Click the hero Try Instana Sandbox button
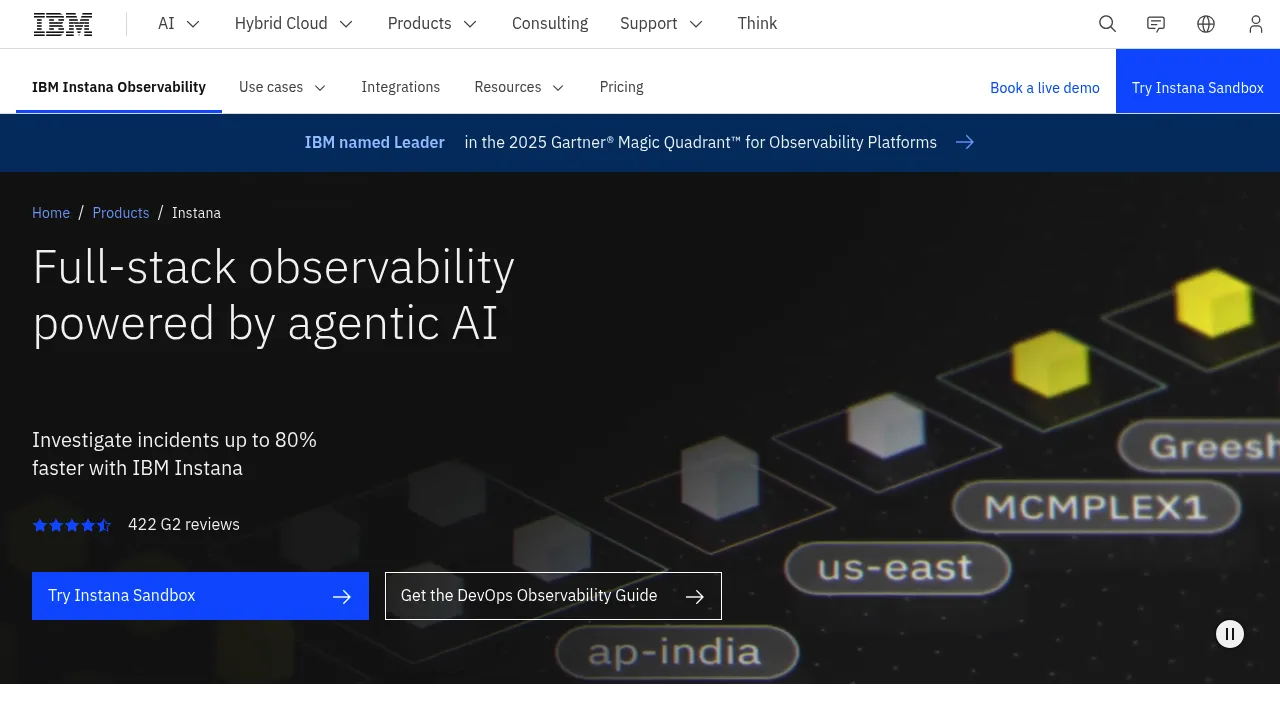Viewport: 1280px width, 720px height. click(x=200, y=596)
